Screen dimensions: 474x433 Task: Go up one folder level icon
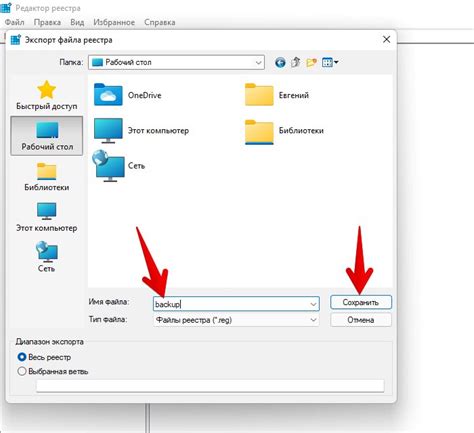296,62
